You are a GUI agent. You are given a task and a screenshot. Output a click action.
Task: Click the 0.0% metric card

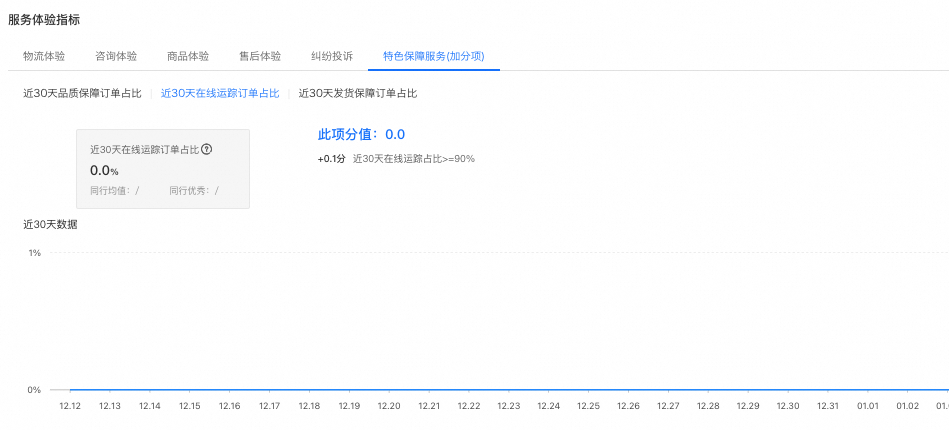pyautogui.click(x=163, y=169)
